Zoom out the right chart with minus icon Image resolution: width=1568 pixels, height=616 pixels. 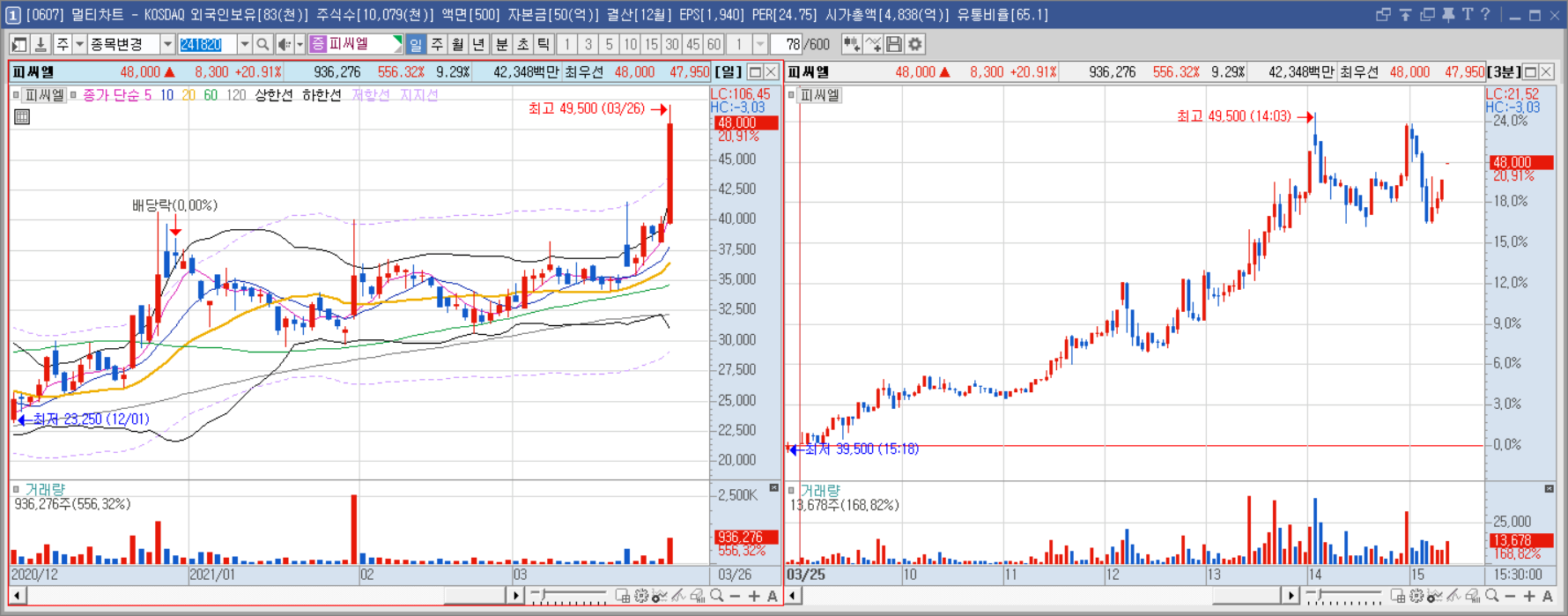pyautogui.click(x=1510, y=597)
